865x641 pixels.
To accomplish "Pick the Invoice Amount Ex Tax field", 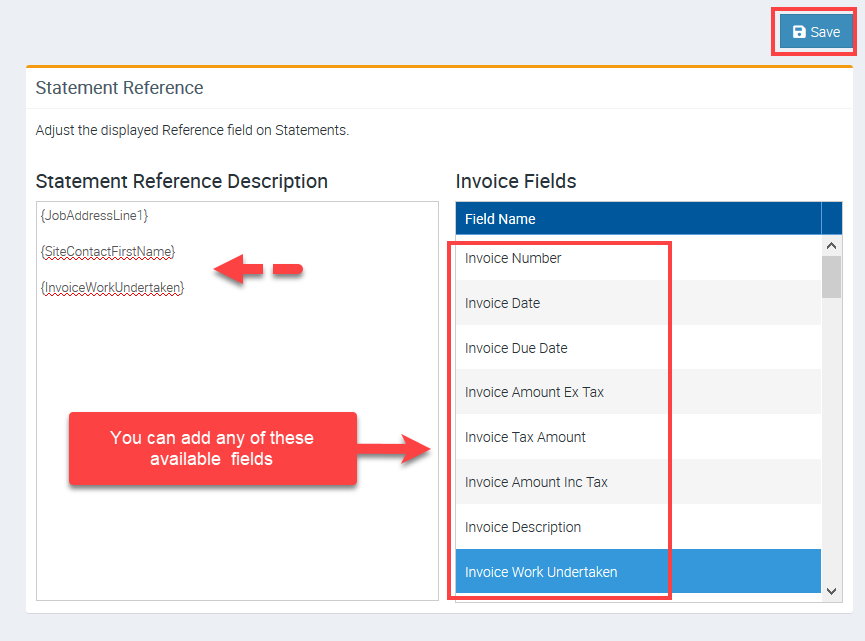I will 534,392.
